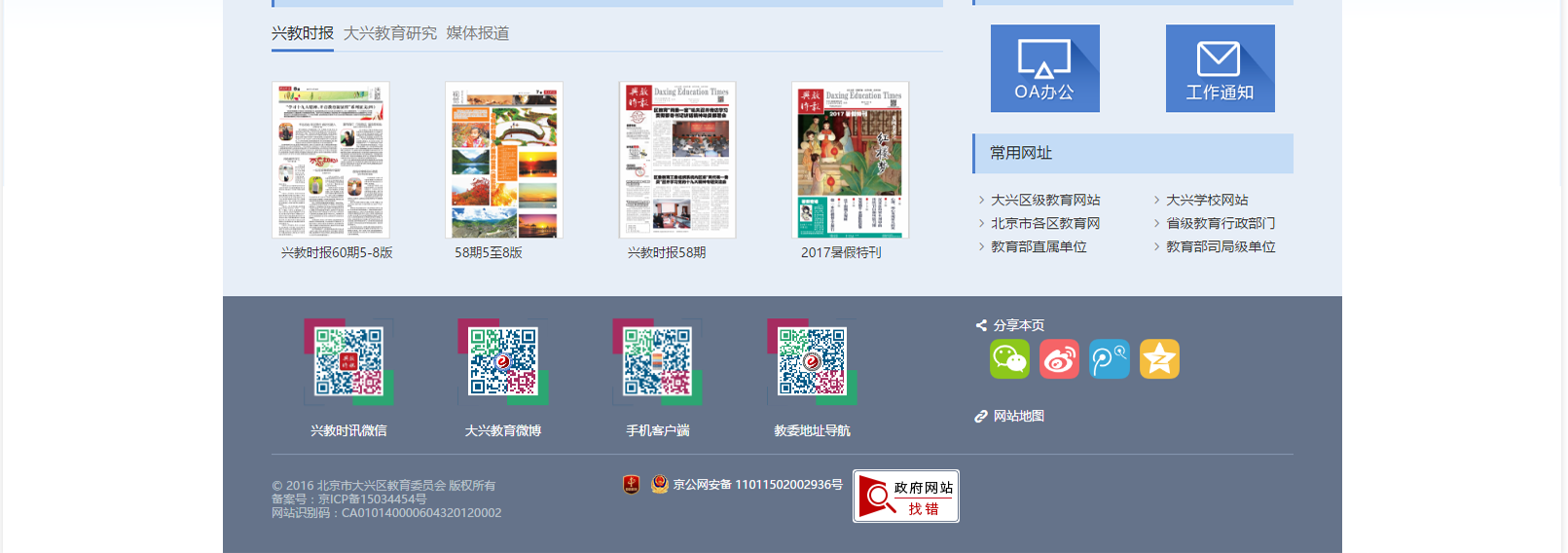Viewport: 1568px width, 553px height.
Task: Click the 常用网址 section header
Action: pos(1133,153)
